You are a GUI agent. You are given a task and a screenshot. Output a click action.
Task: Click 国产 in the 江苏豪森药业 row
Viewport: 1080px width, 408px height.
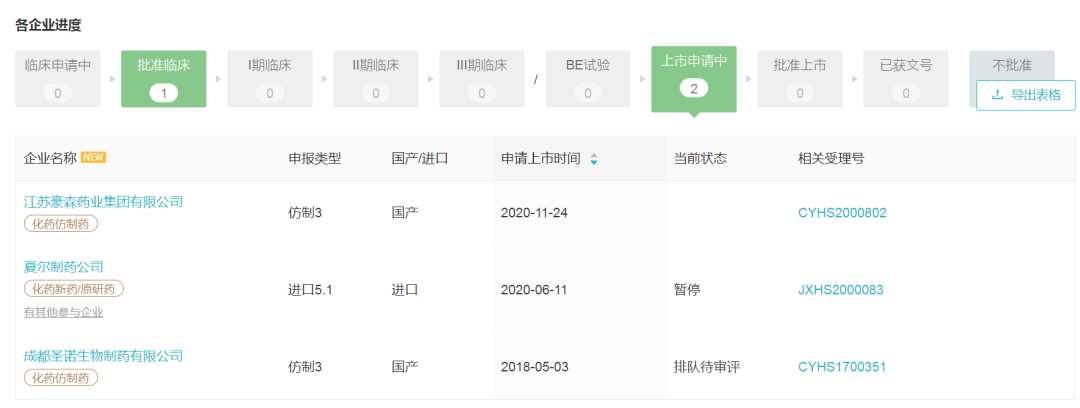tap(404, 213)
